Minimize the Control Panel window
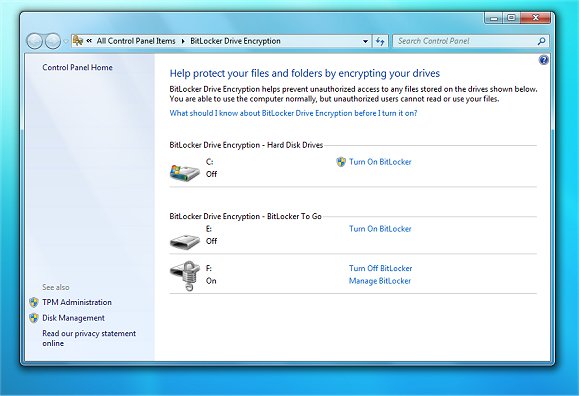 pos(494,17)
